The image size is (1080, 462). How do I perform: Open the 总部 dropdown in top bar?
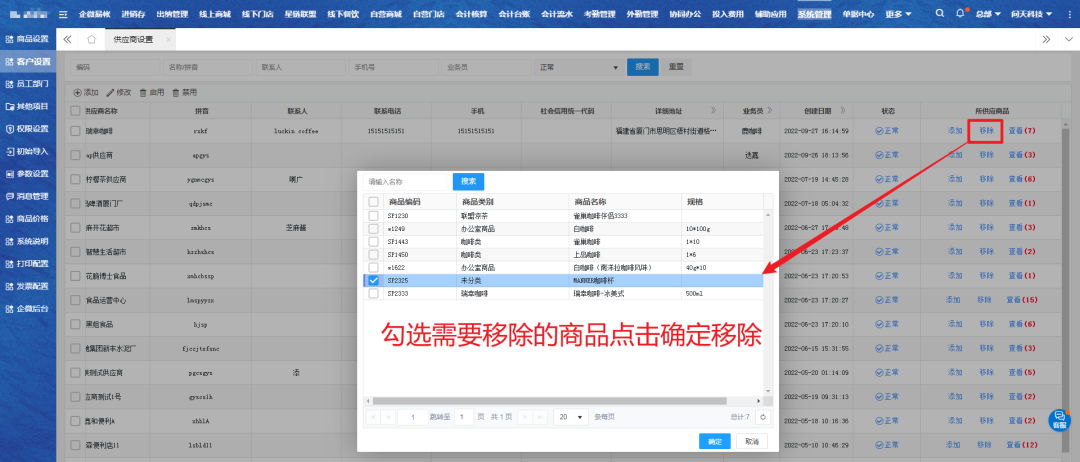pos(988,15)
